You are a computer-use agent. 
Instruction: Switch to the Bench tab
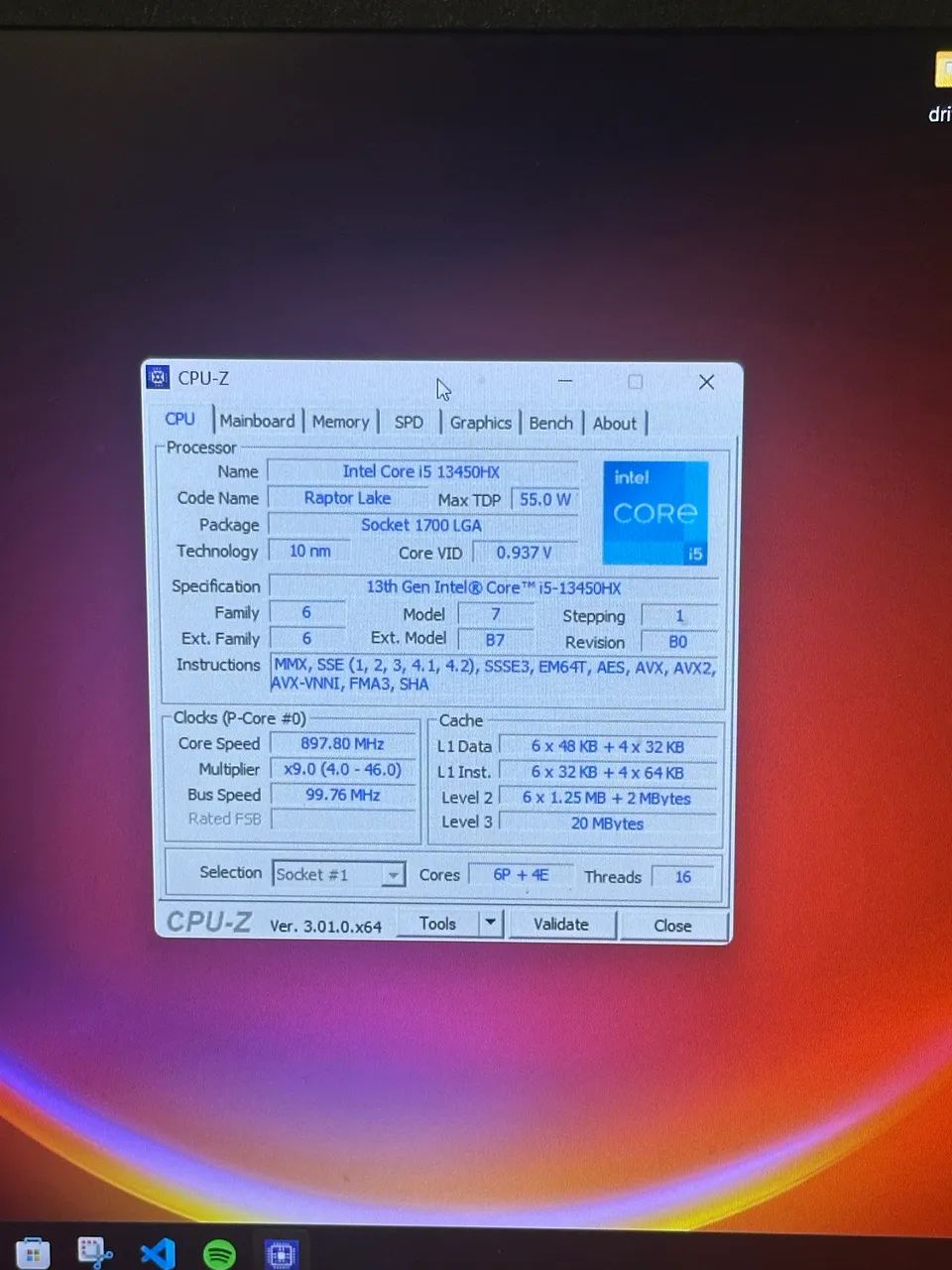[x=550, y=423]
